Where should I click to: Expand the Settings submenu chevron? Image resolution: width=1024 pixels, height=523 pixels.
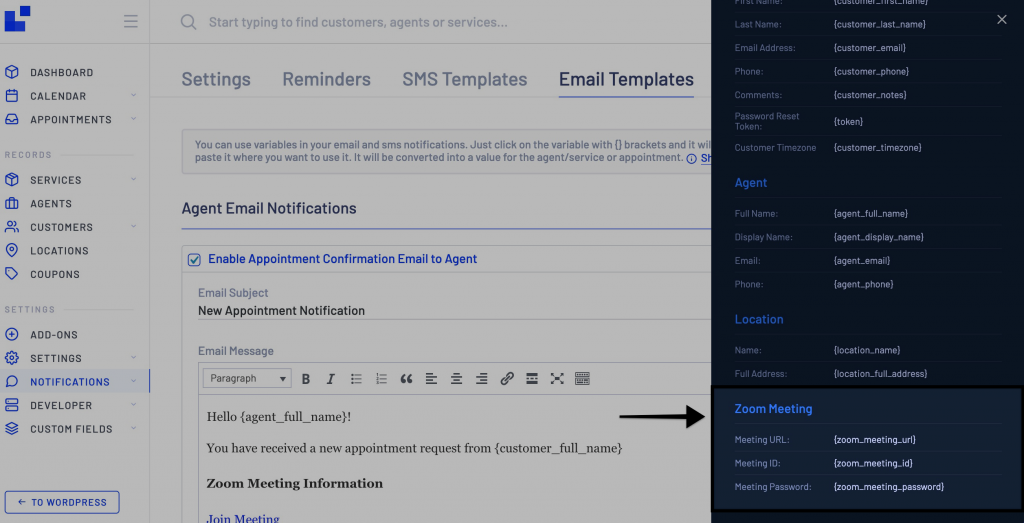[x=133, y=358]
